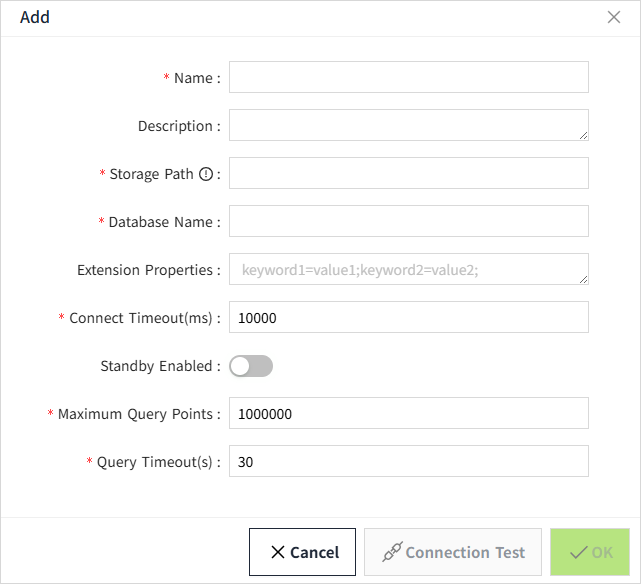The image size is (641, 584).
Task: Focus the Extension Properties text area
Action: [x=408, y=269]
